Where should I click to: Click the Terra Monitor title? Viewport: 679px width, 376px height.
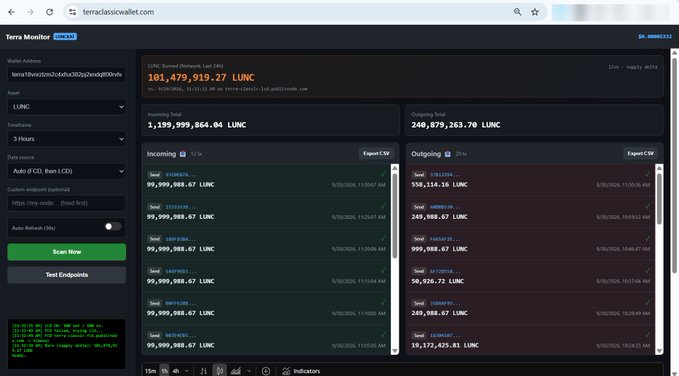[x=28, y=37]
